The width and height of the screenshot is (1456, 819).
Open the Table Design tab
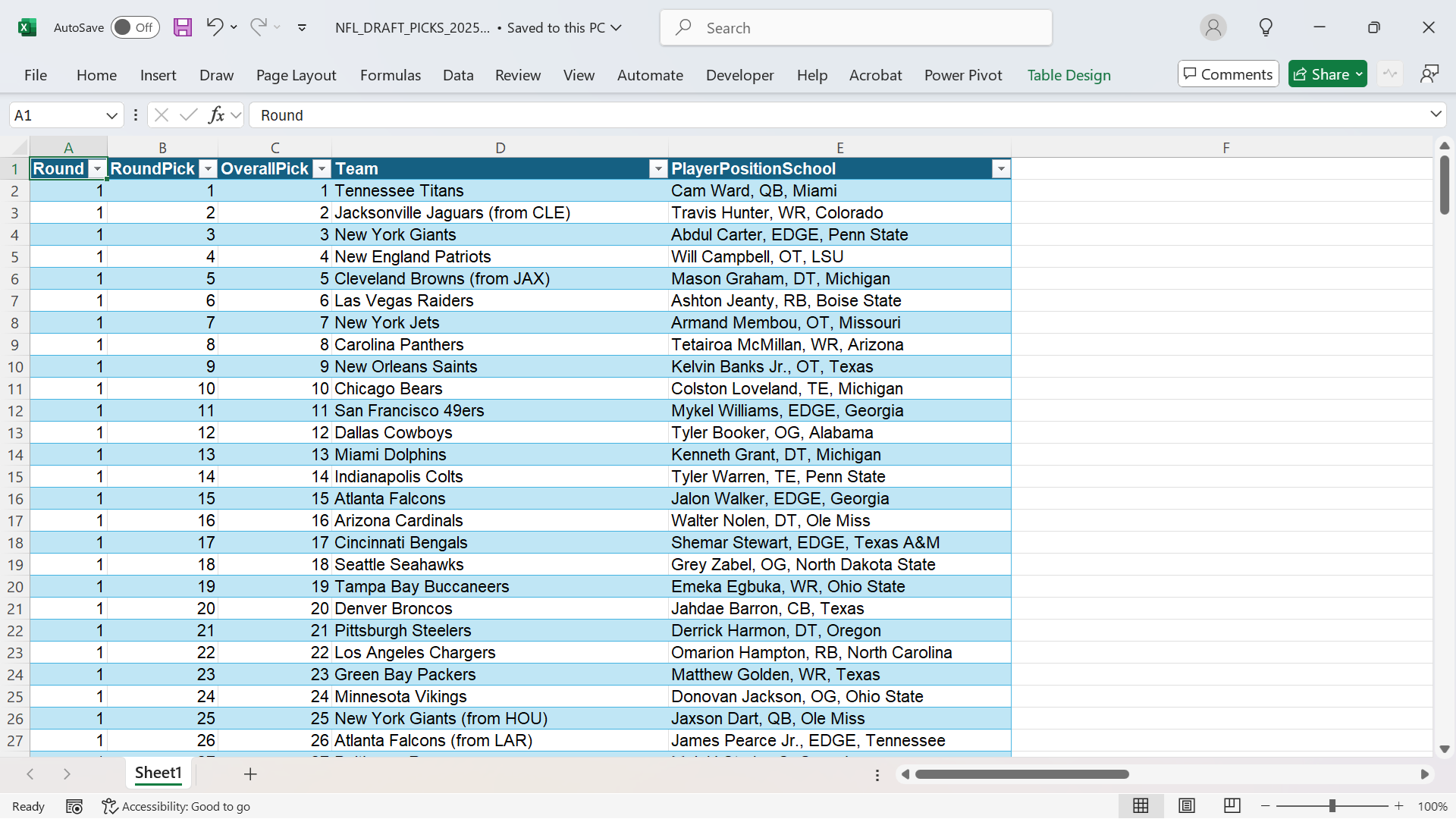pos(1068,75)
